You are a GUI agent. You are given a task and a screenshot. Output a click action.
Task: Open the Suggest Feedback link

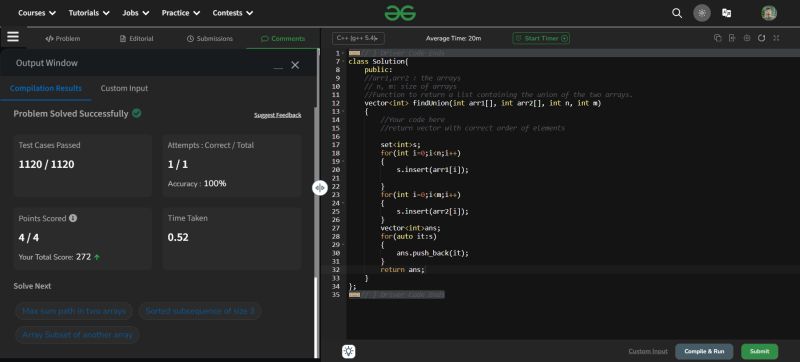[x=278, y=115]
